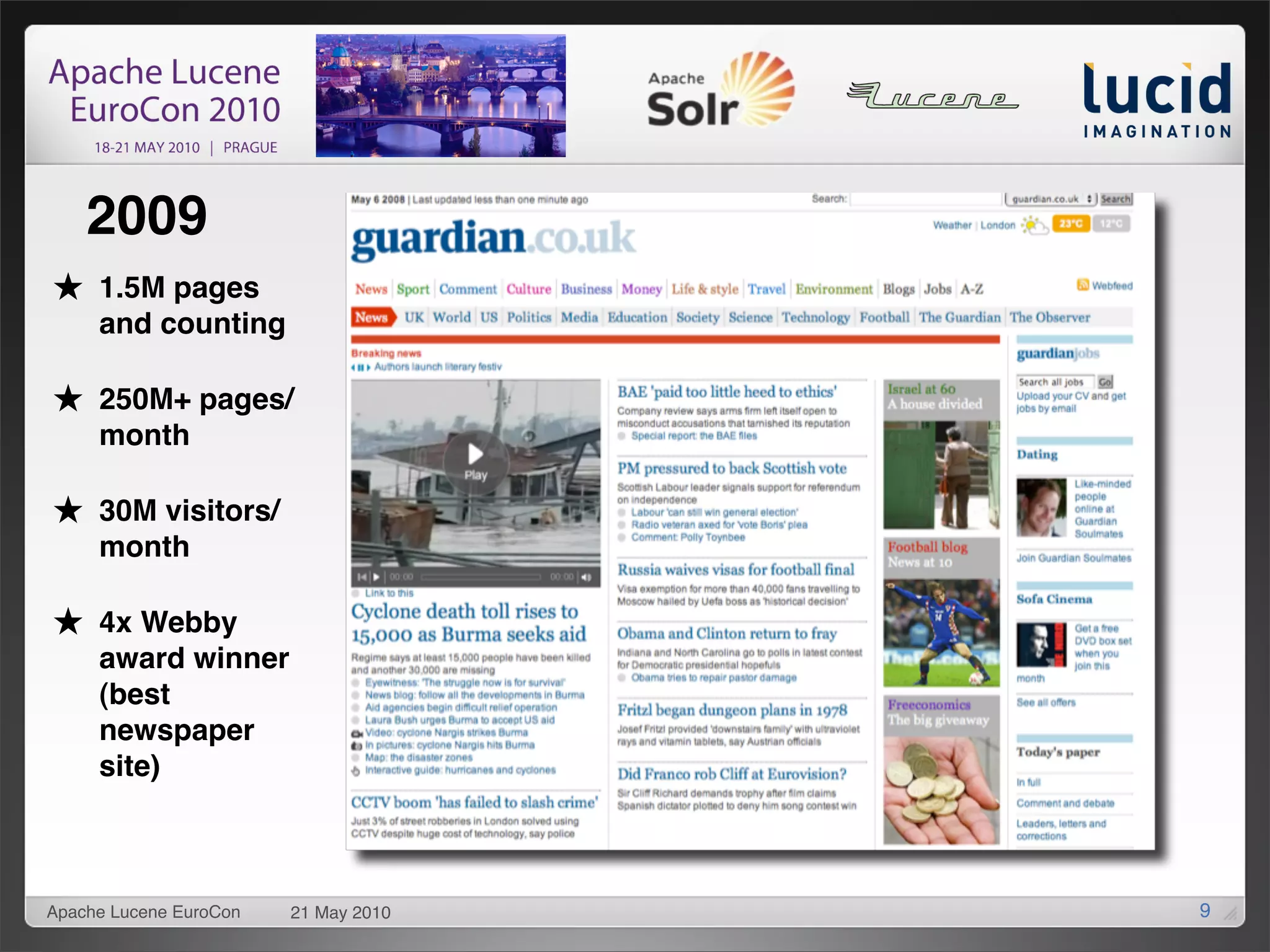Open the Environment section tab
1270x952 pixels.
pyautogui.click(x=834, y=289)
